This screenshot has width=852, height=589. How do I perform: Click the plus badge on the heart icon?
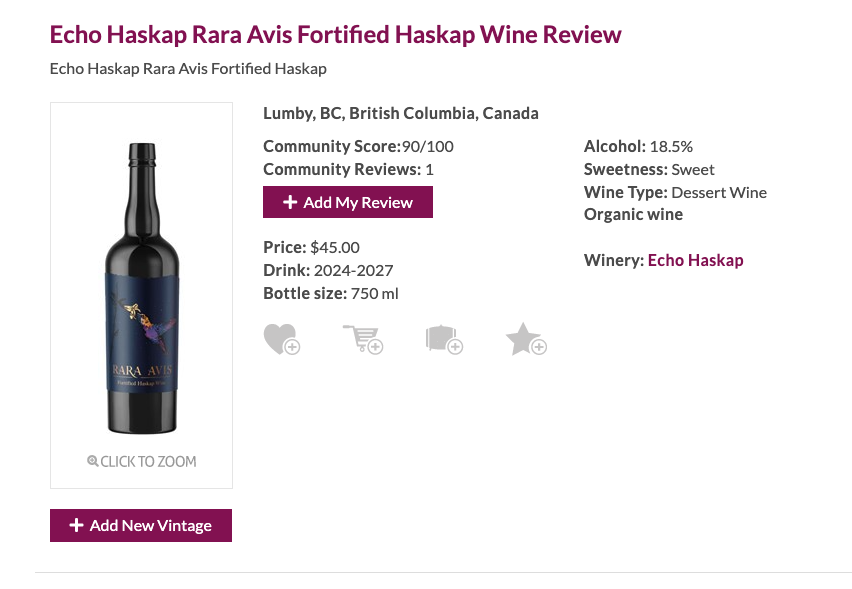293,349
